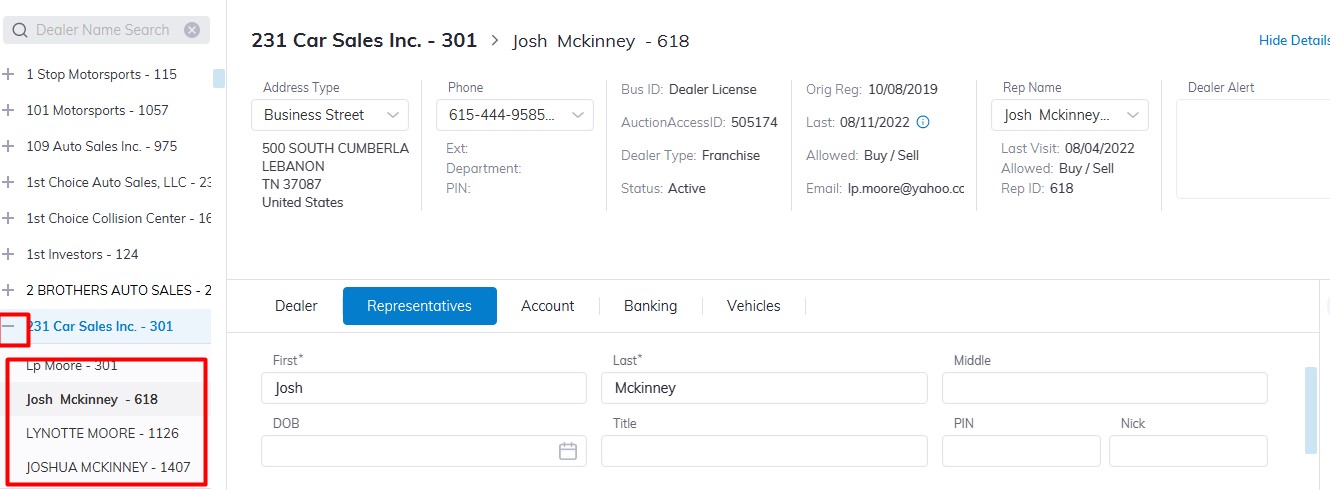Screen dimensions: 1330x490
Task: Switch to the Dealer tab
Action: (x=296, y=306)
